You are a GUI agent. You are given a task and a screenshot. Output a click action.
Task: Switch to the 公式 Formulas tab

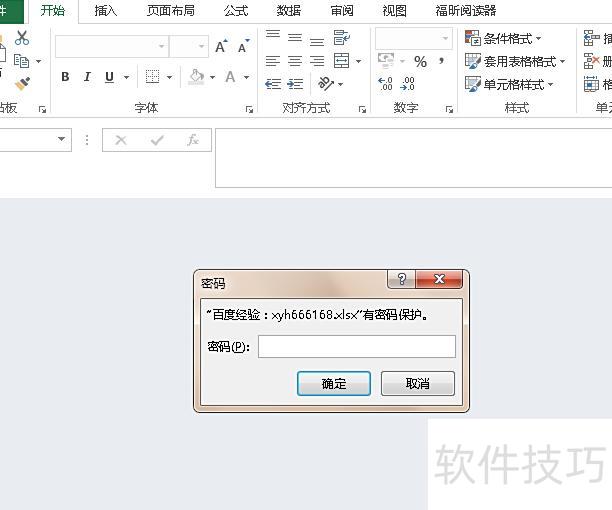click(236, 11)
